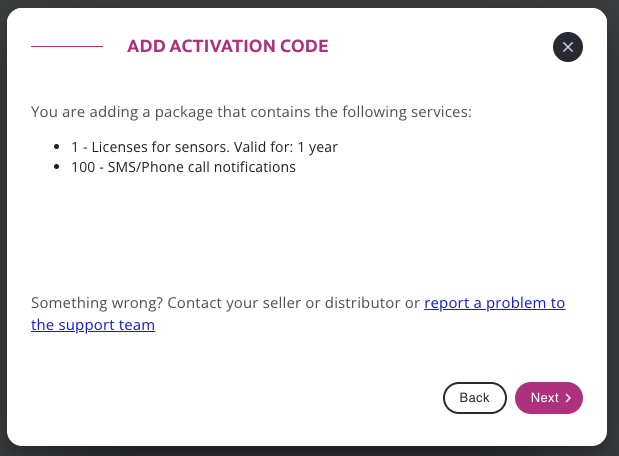Click the magenta line beside the title
This screenshot has height=456, width=619.
tap(67, 47)
